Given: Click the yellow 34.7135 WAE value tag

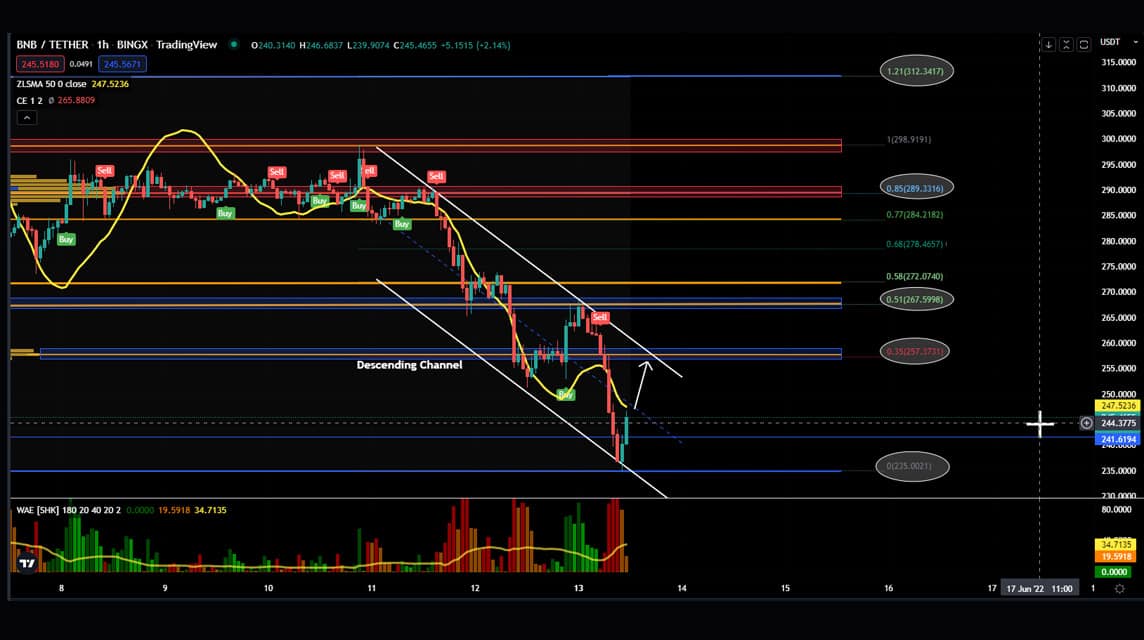Looking at the screenshot, I should click(1116, 544).
